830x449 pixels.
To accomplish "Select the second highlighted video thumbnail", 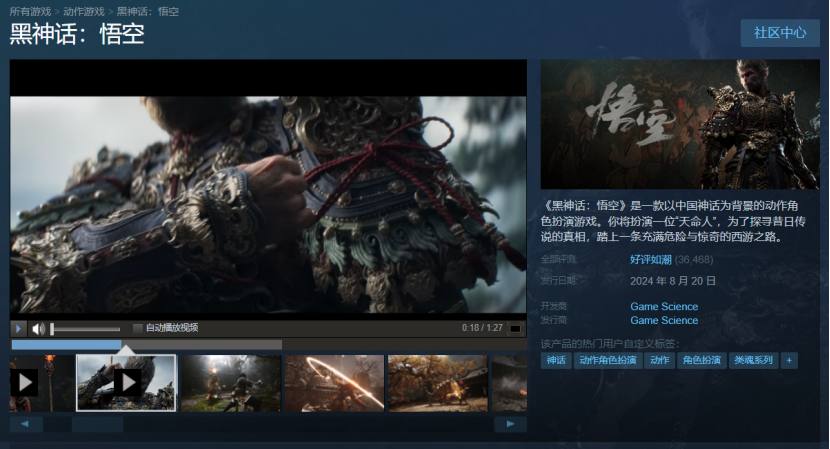I will (126, 382).
